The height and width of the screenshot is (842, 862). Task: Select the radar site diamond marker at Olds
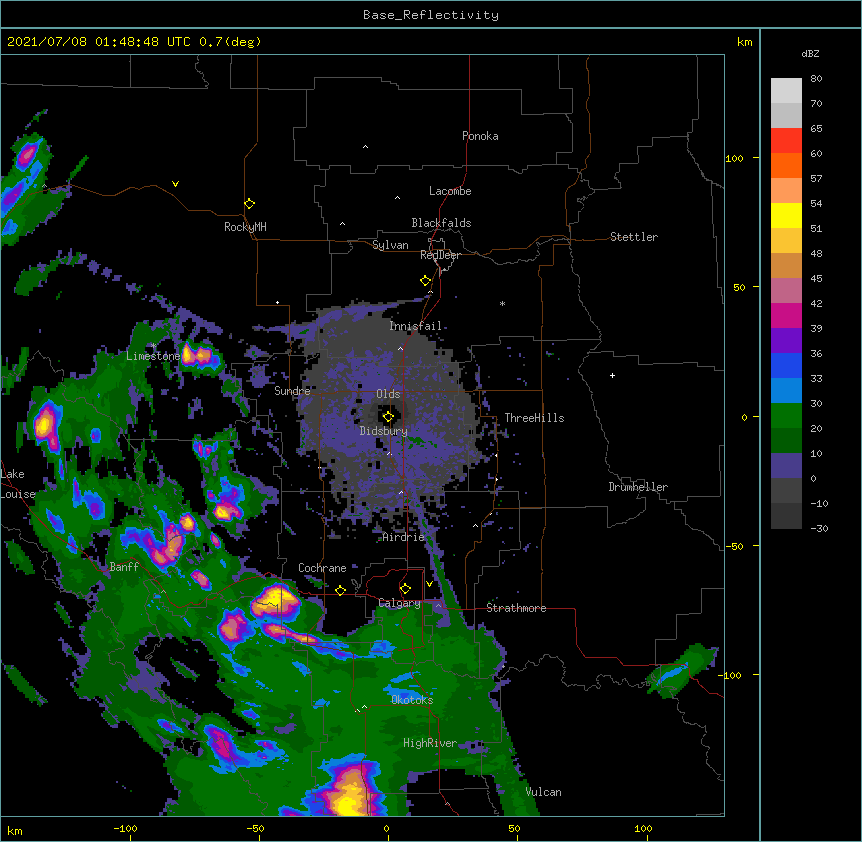pos(388,417)
